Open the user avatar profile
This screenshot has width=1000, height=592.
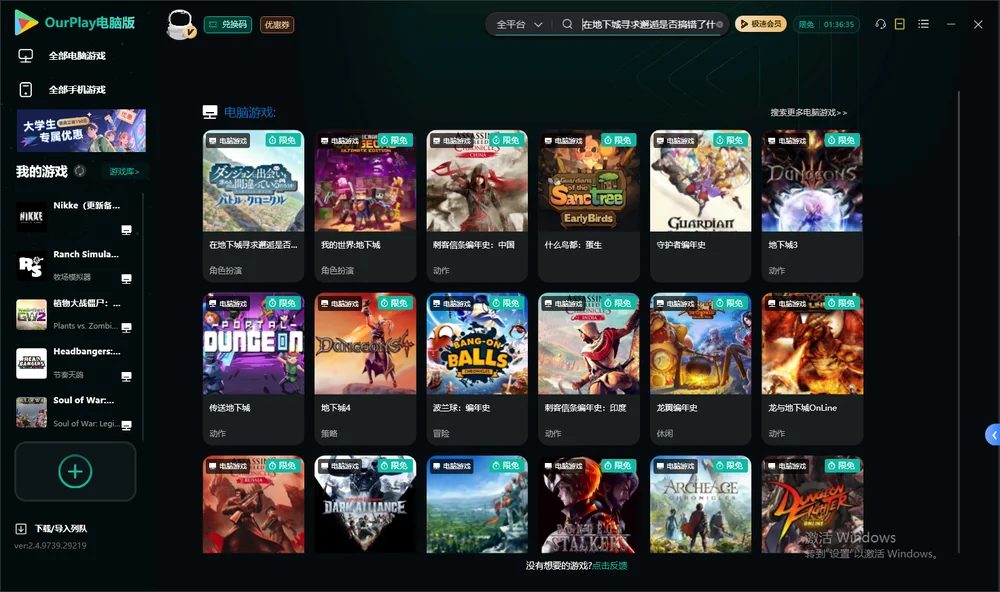[180, 25]
